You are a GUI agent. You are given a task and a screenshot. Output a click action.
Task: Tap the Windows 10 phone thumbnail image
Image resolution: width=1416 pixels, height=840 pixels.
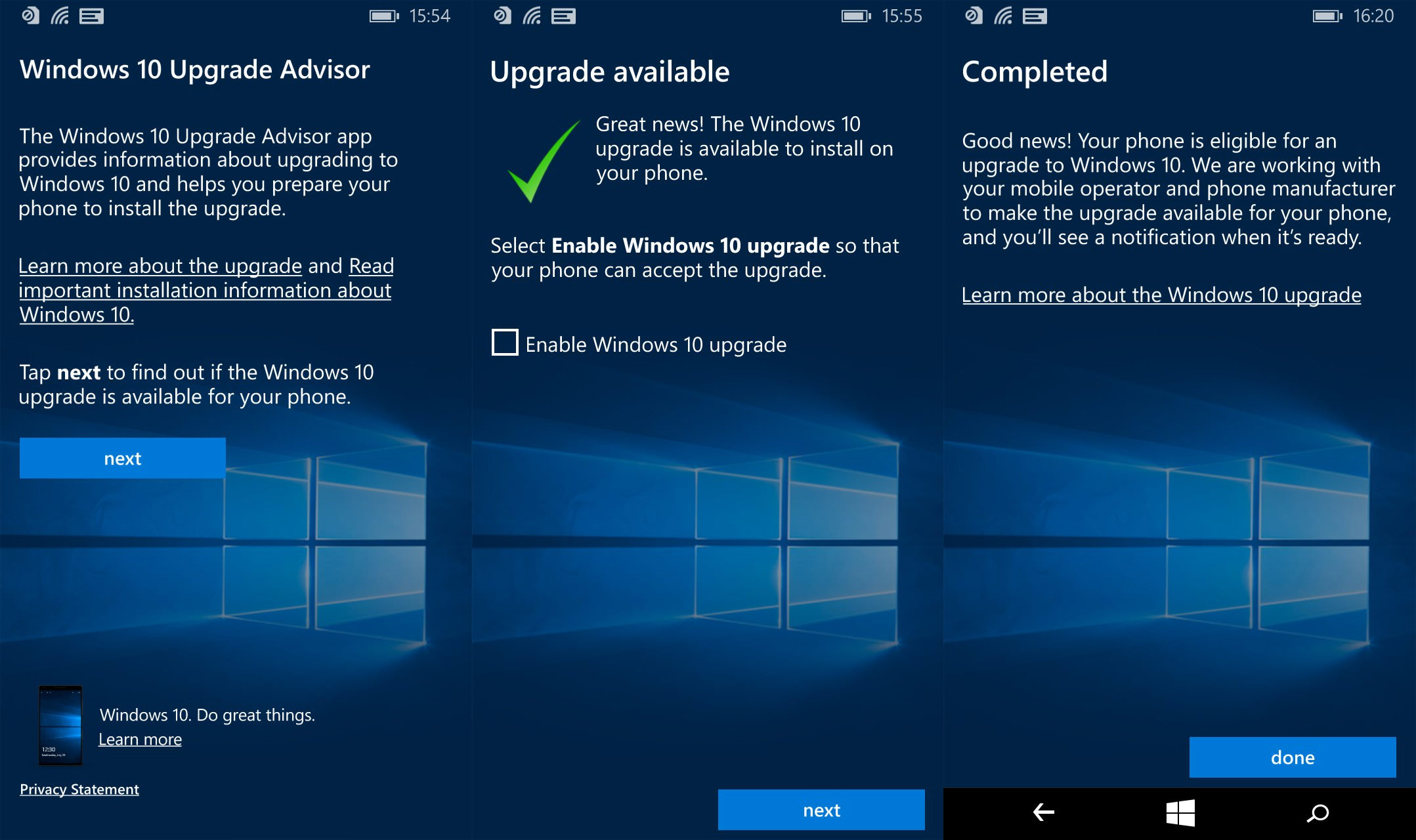pos(60,725)
